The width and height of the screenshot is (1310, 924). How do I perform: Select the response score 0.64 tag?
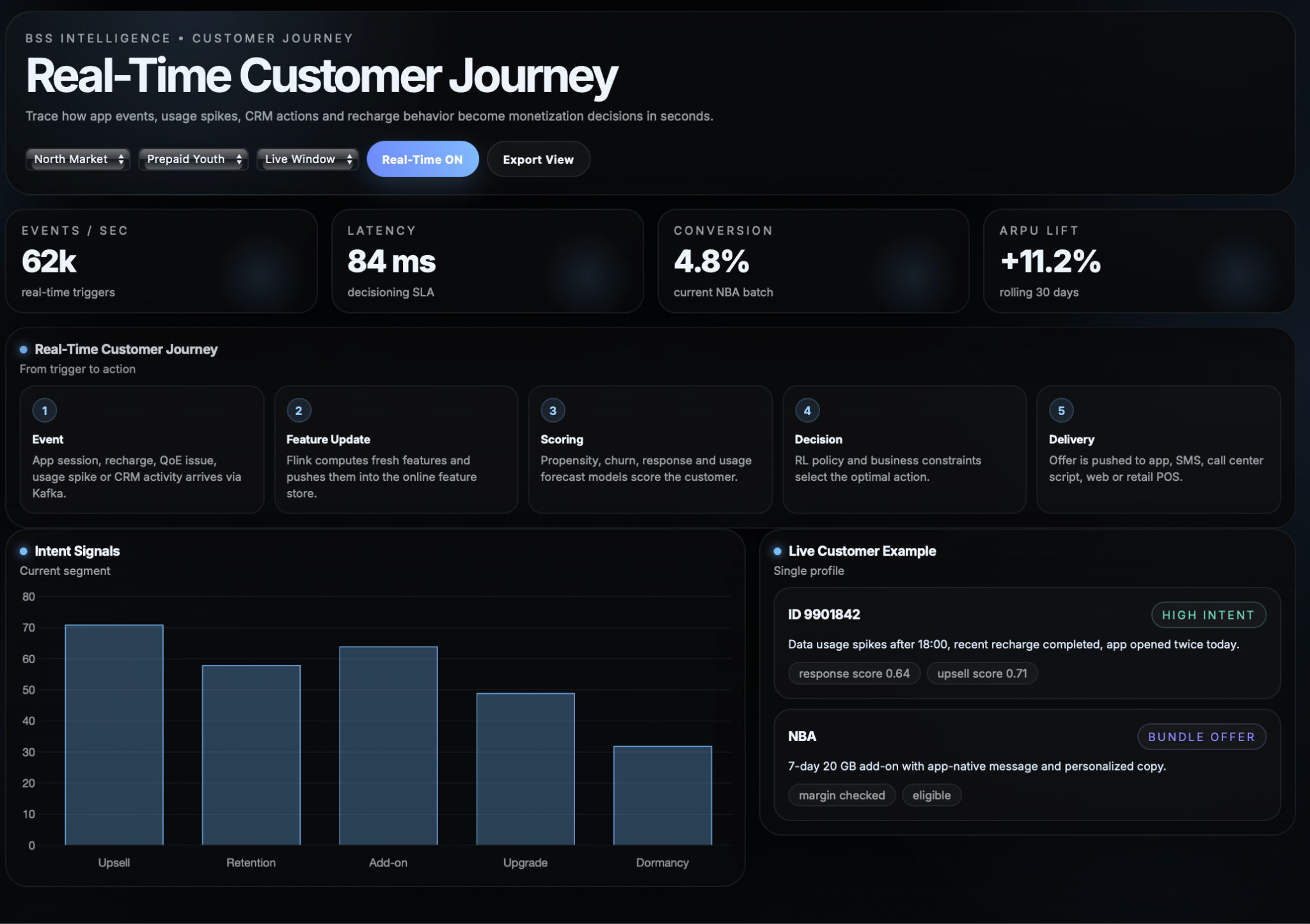pyautogui.click(x=853, y=673)
